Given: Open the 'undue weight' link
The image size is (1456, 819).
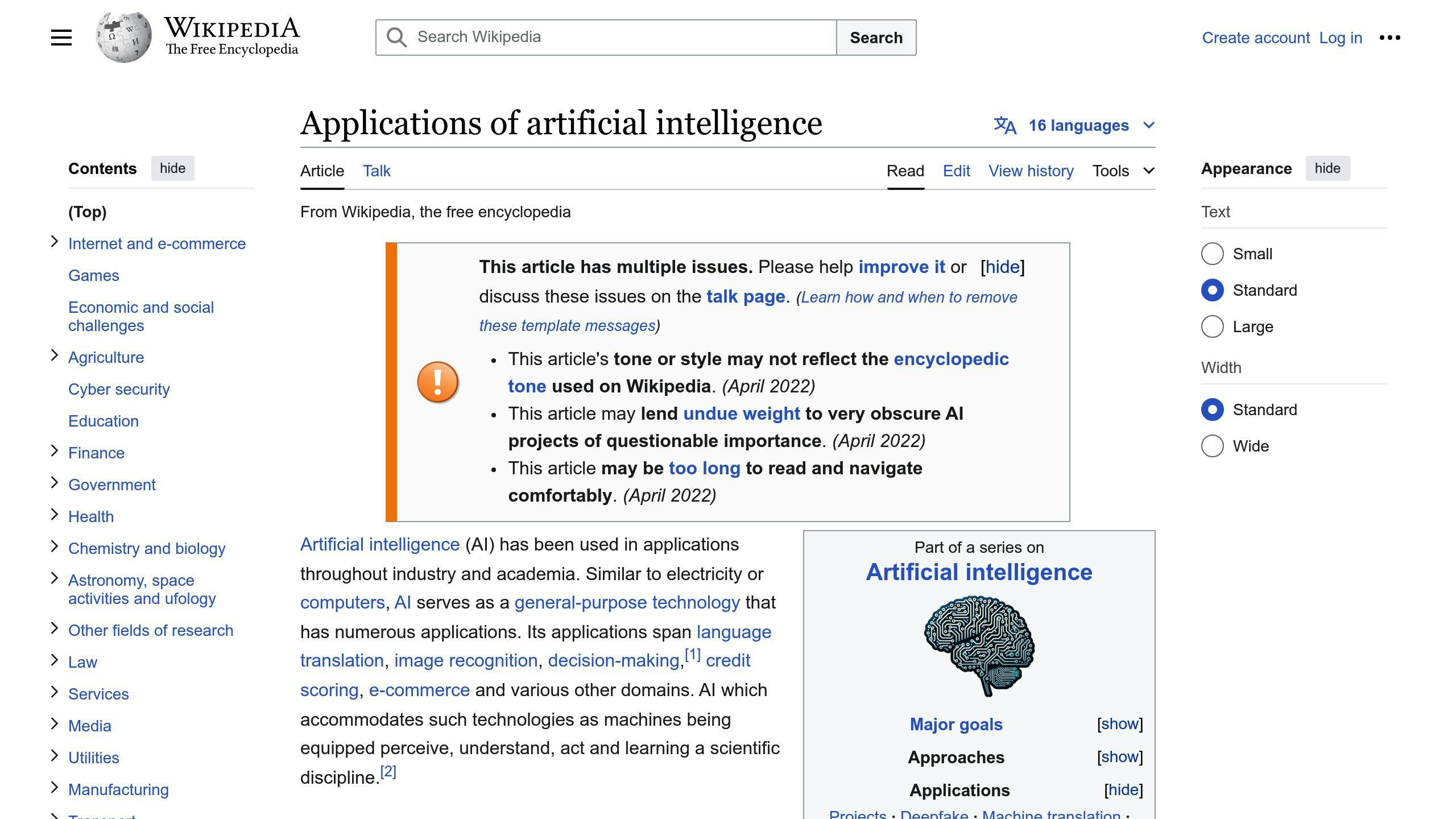Looking at the screenshot, I should [742, 413].
